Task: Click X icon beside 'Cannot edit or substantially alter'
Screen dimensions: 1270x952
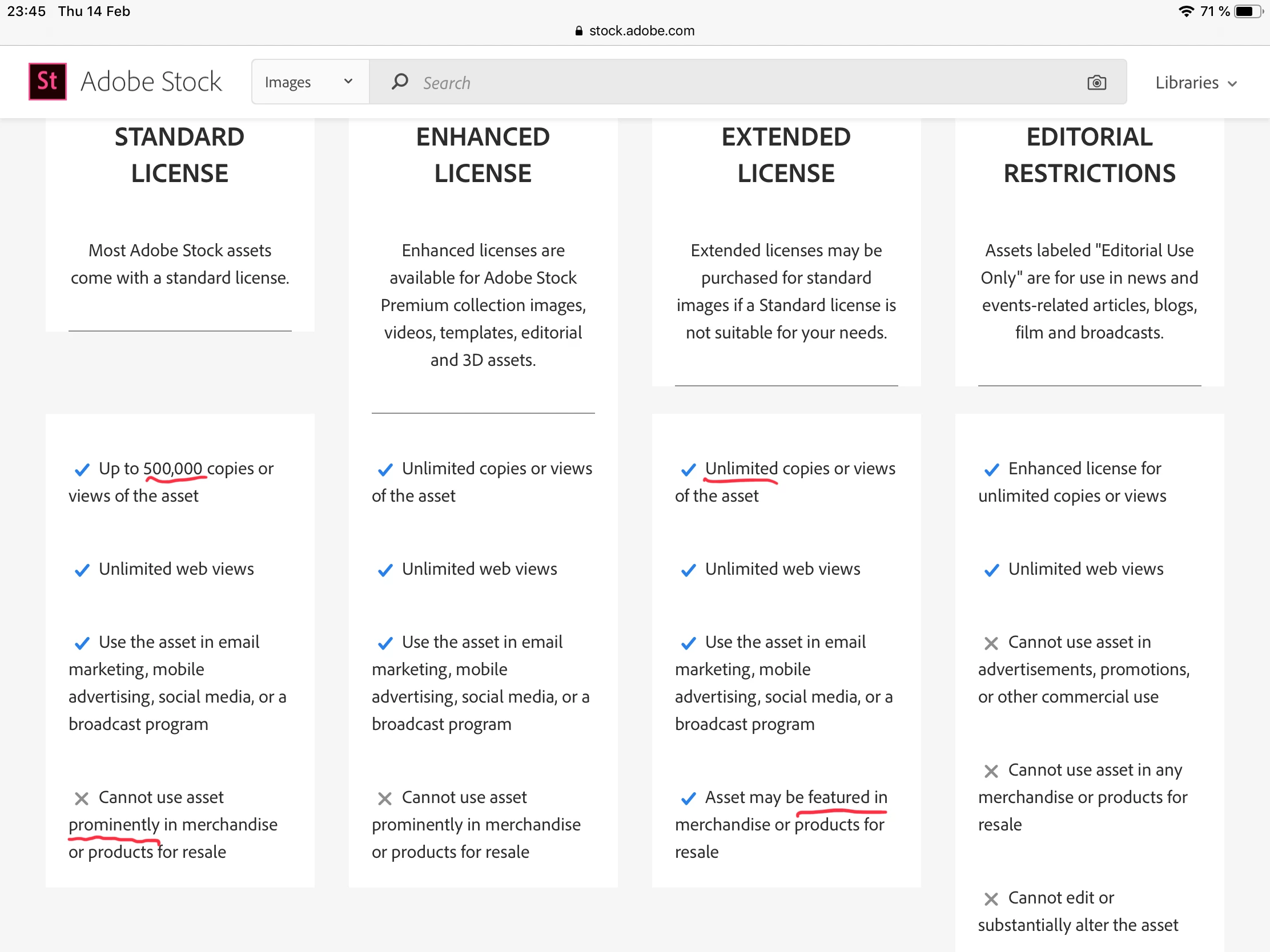Action: point(991,898)
